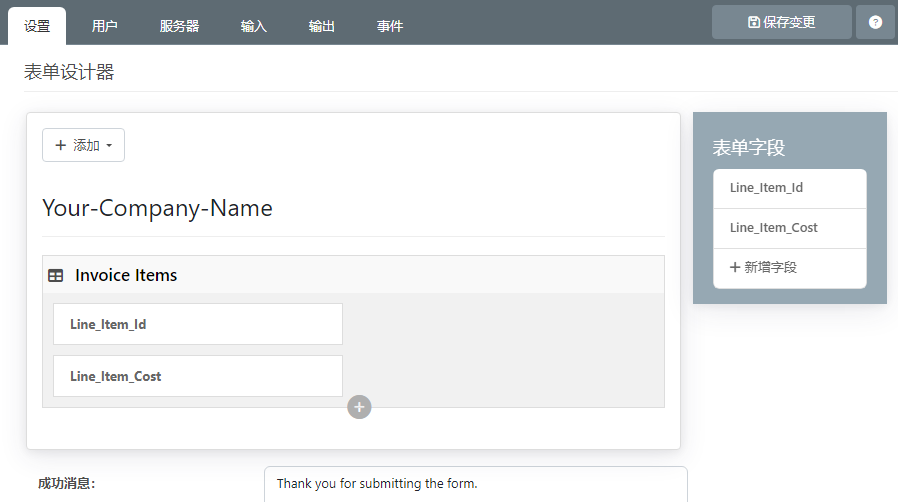Open the 用户 tab

[104, 26]
